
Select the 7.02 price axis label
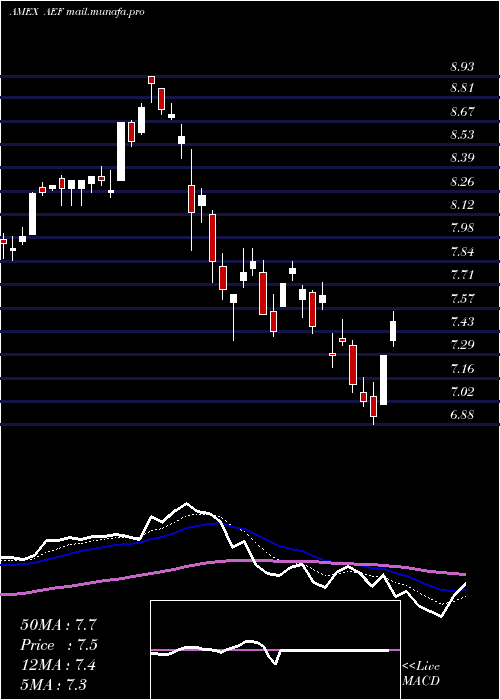tap(462, 392)
